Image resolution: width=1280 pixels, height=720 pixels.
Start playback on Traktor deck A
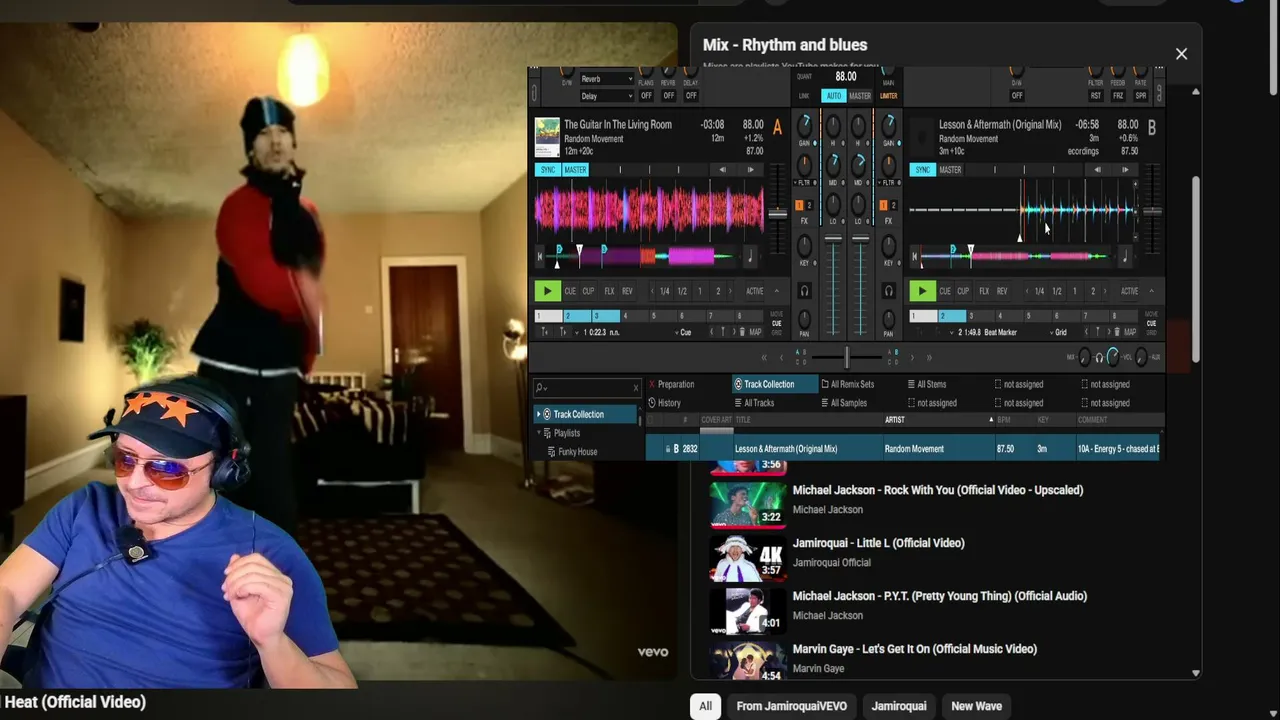547,291
